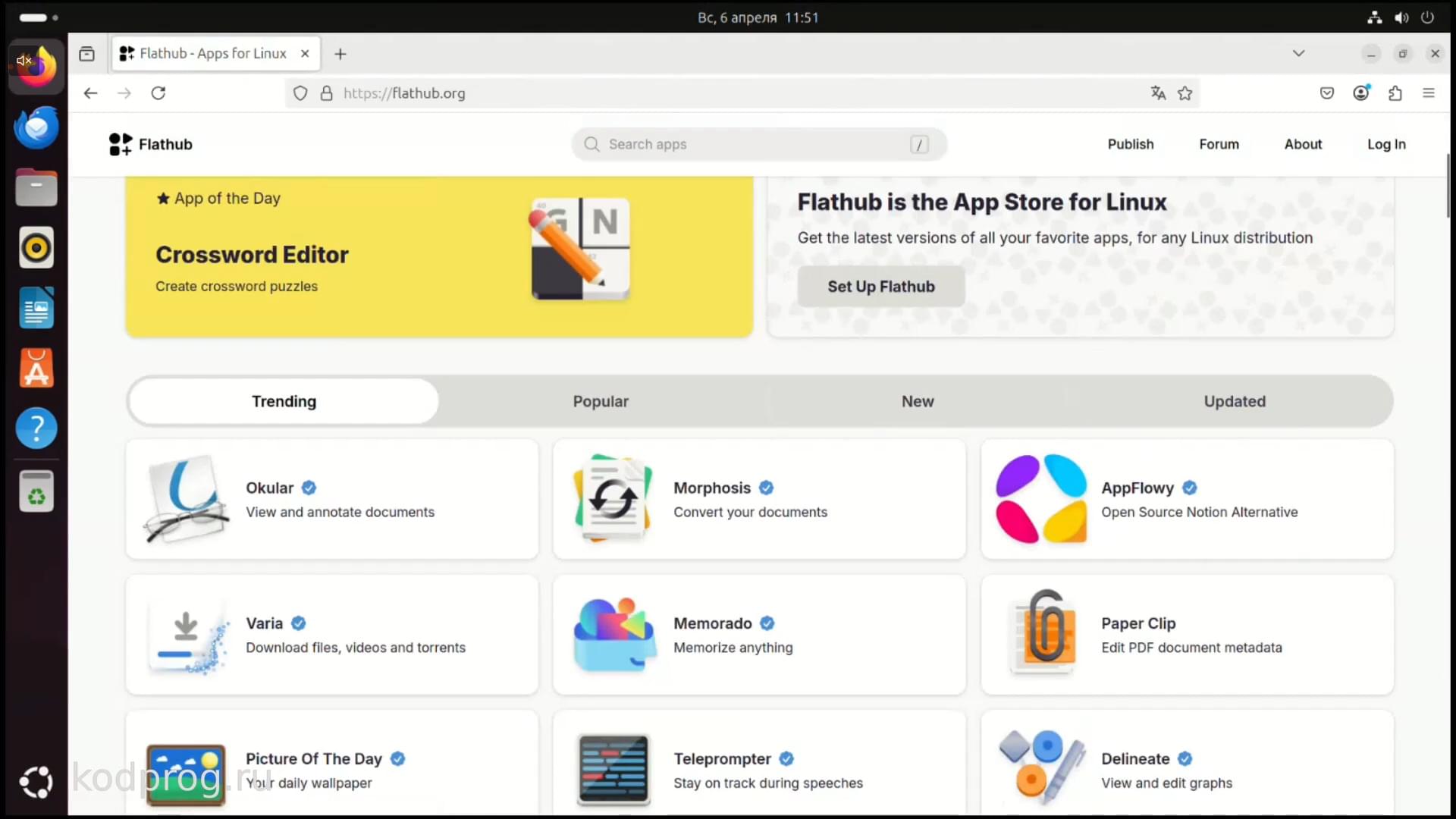Switch to the Popular tab
1456x819 pixels.
click(x=601, y=401)
